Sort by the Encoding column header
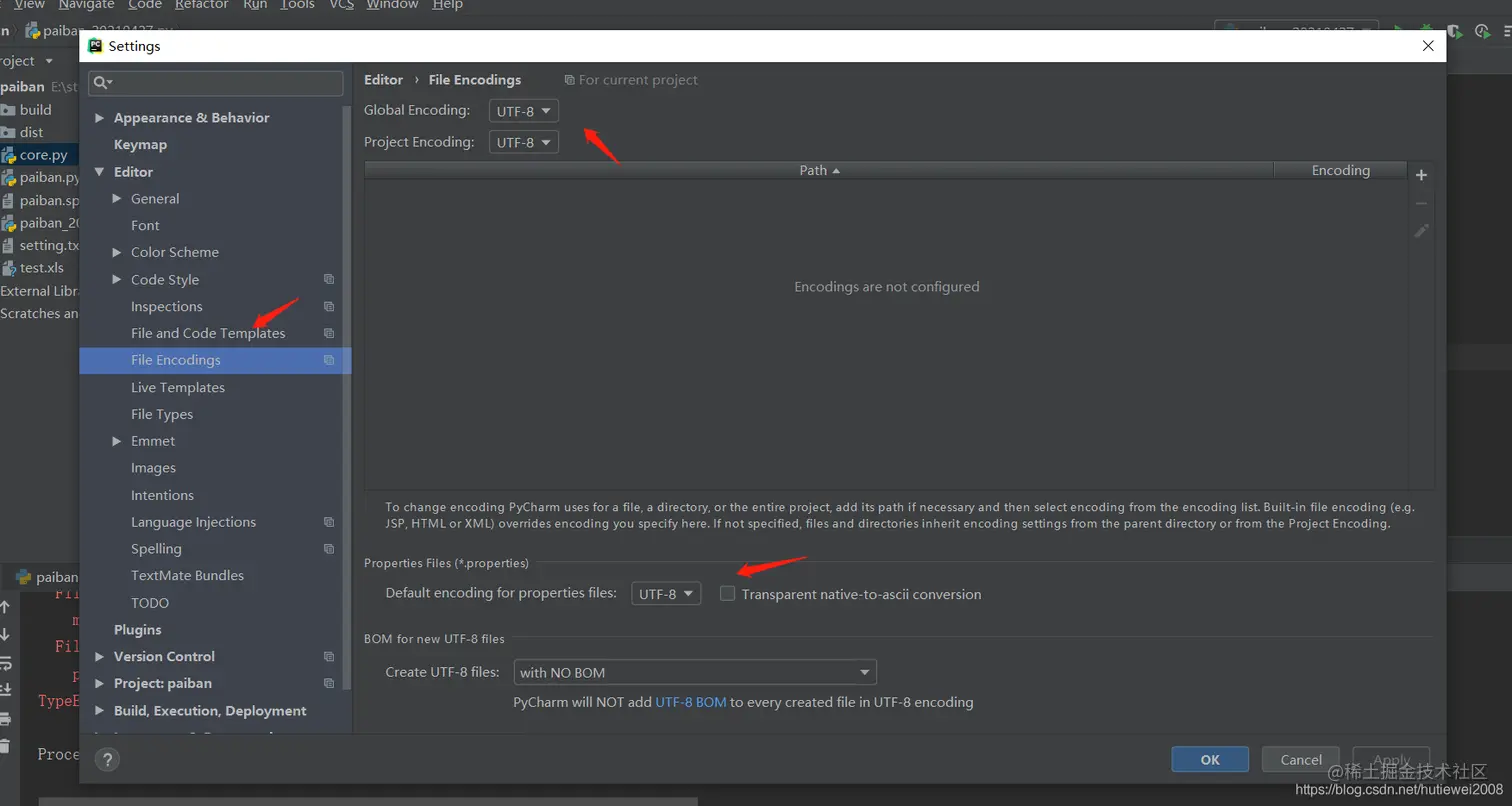Screen dimensions: 1512x806 (x=1340, y=170)
